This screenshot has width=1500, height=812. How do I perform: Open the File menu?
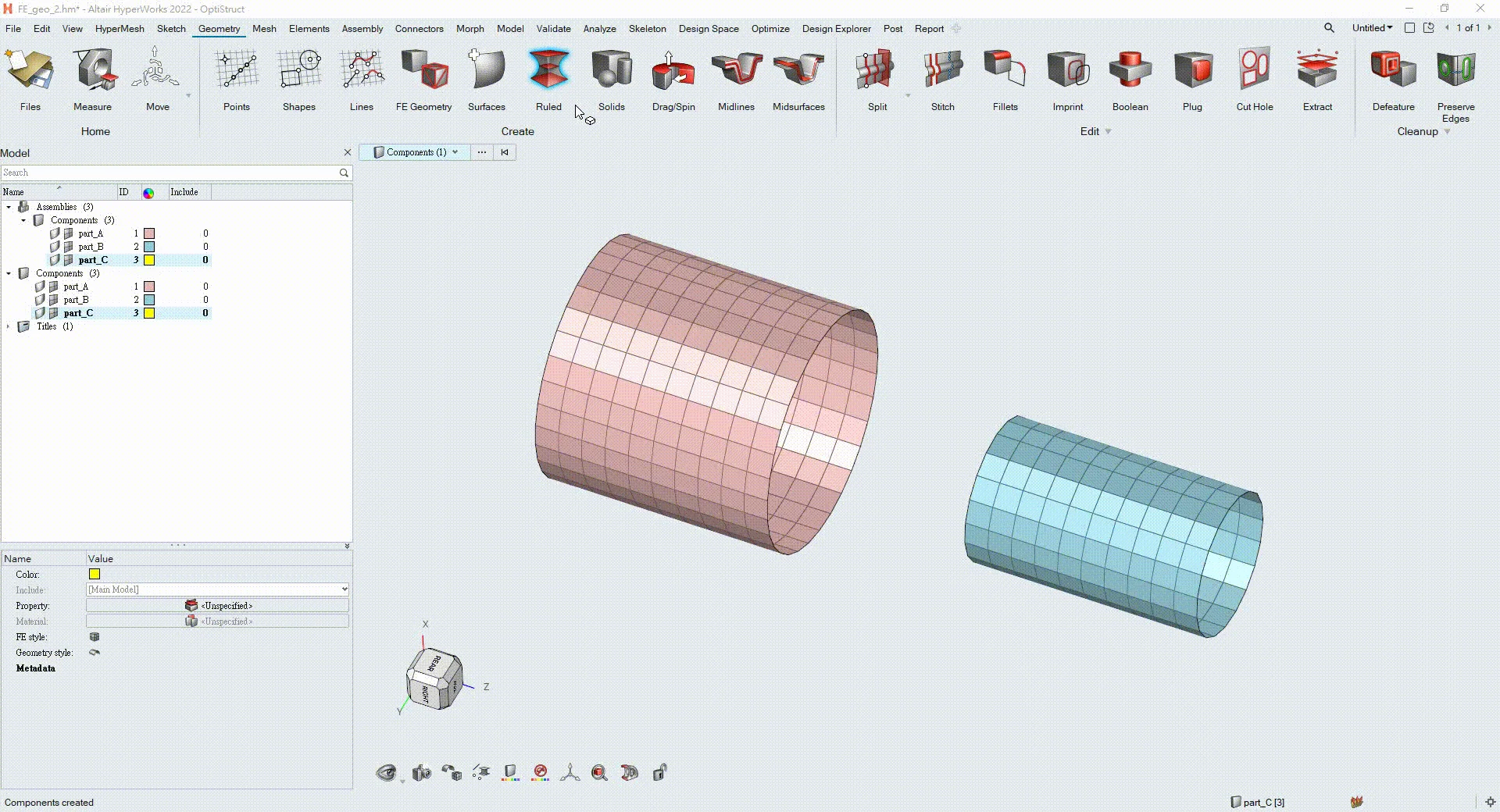[13, 29]
